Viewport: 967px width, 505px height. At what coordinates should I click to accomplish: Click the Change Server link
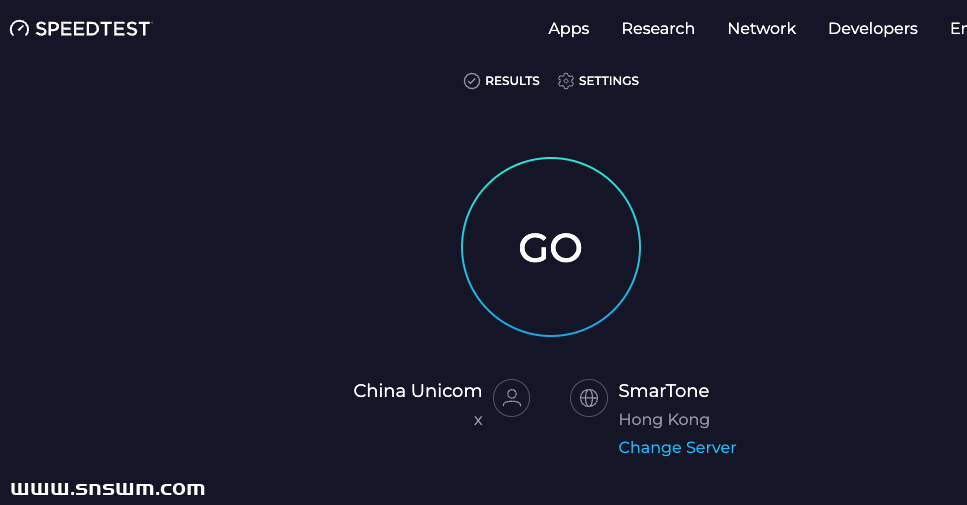(x=677, y=448)
